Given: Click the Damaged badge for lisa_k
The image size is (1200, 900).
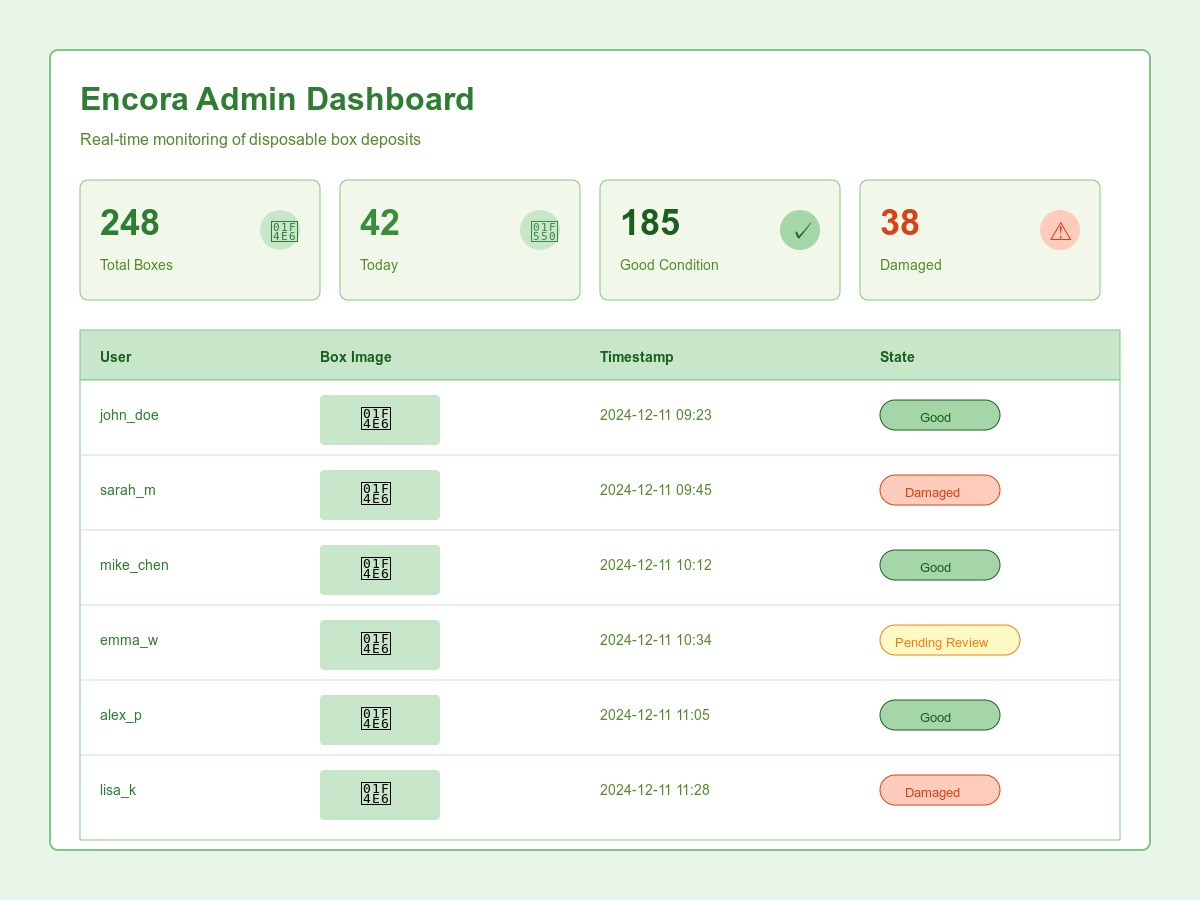Looking at the screenshot, I should click(x=940, y=790).
